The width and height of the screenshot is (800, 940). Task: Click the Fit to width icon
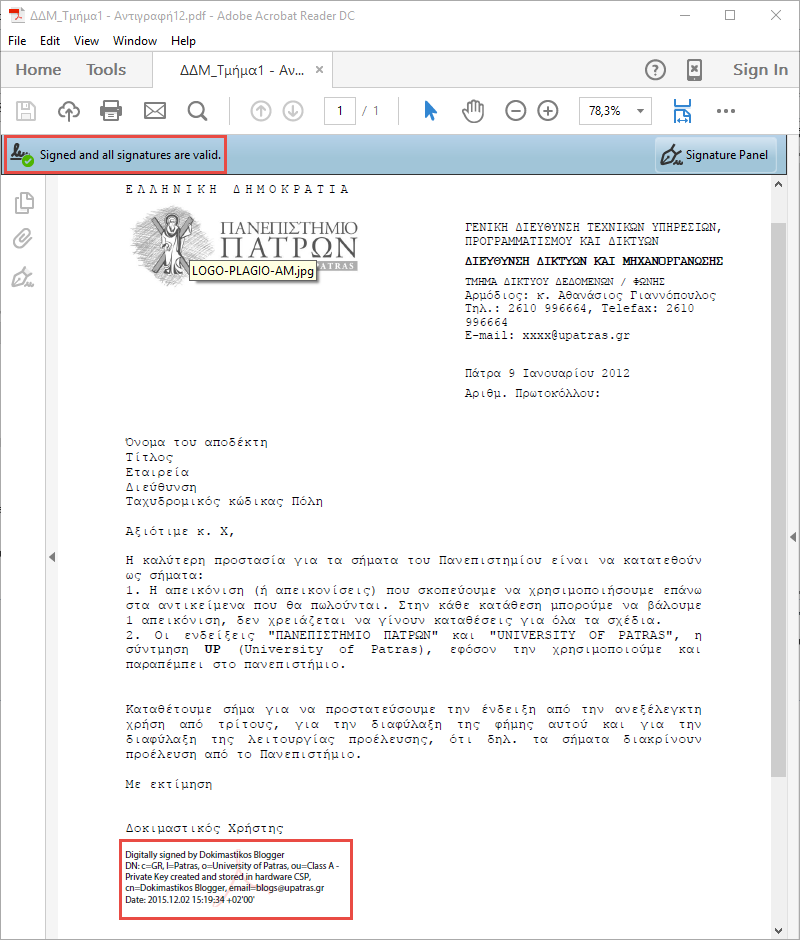click(x=682, y=111)
